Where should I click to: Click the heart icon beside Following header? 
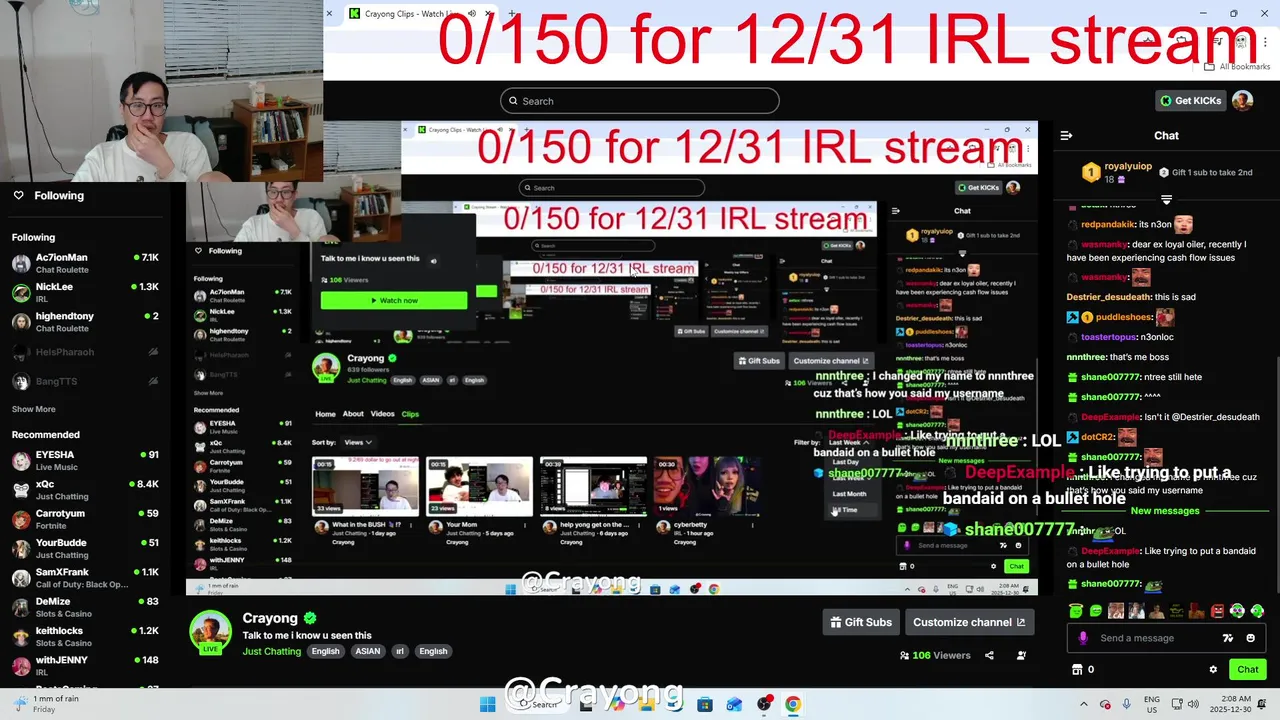(18, 195)
